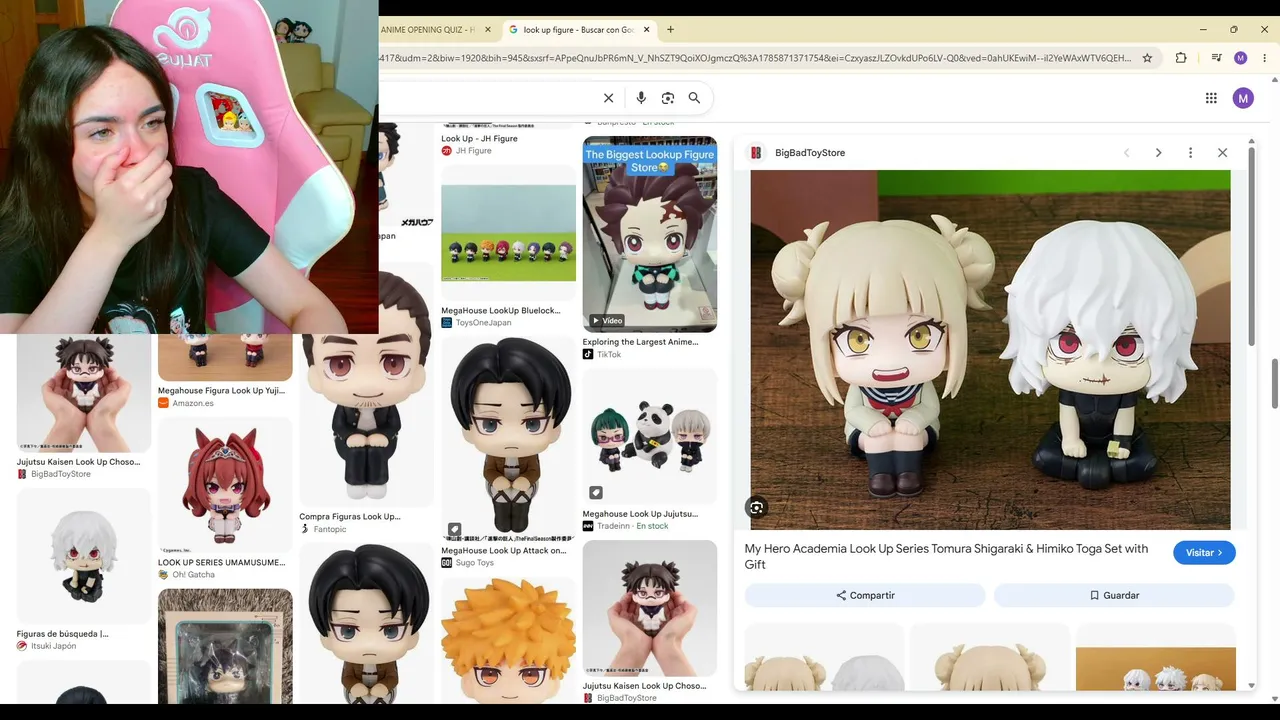Click the 'En stock' label beside Tradeinn
This screenshot has width=1280, height=720.
(x=652, y=526)
